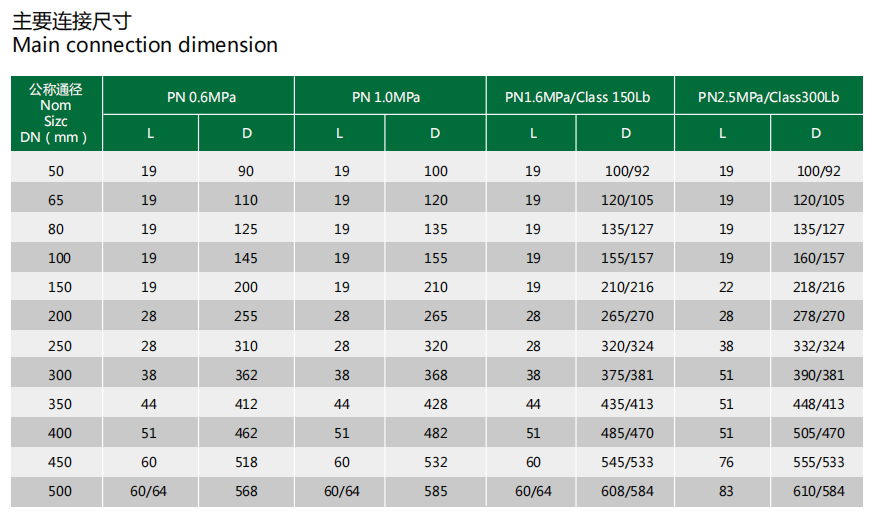
Task: Click the L value 83 cell
Action: tap(726, 491)
